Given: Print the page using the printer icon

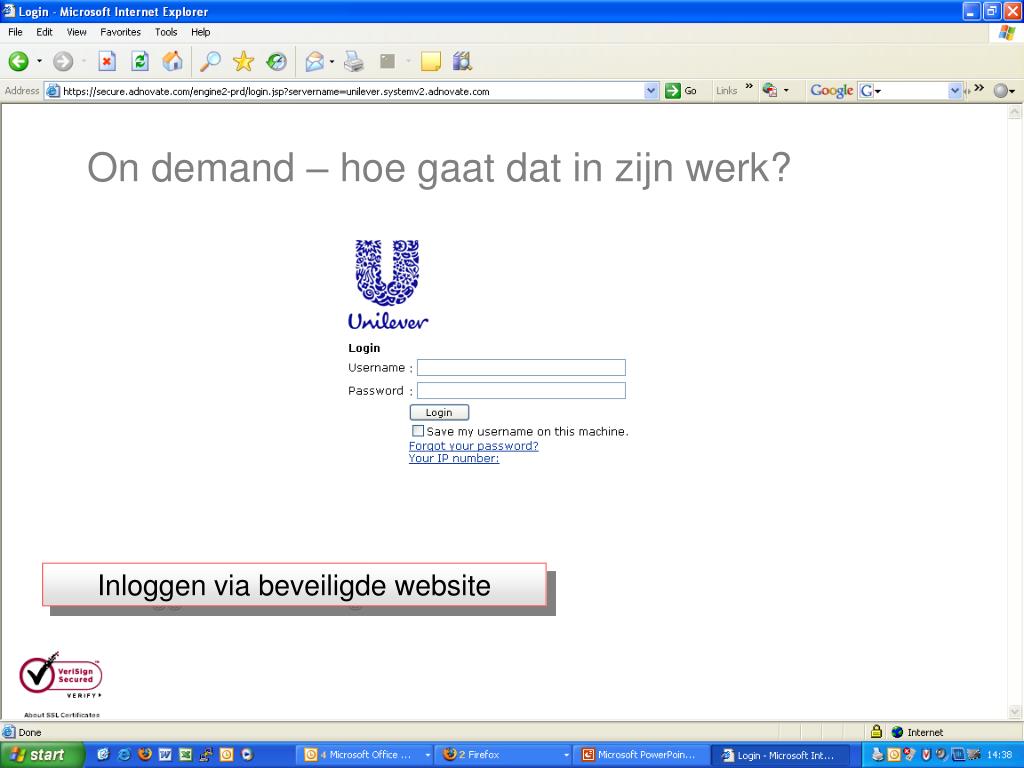Looking at the screenshot, I should pos(353,61).
